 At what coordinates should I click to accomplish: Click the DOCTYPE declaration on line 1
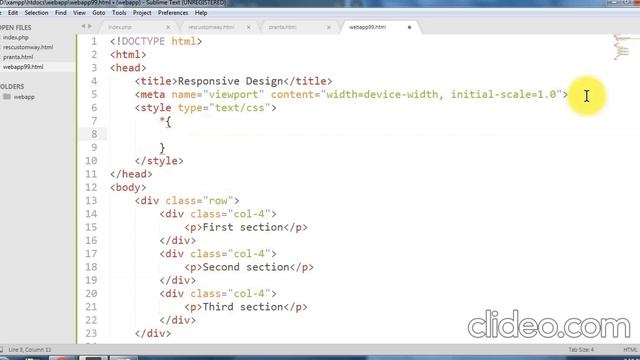coord(156,42)
